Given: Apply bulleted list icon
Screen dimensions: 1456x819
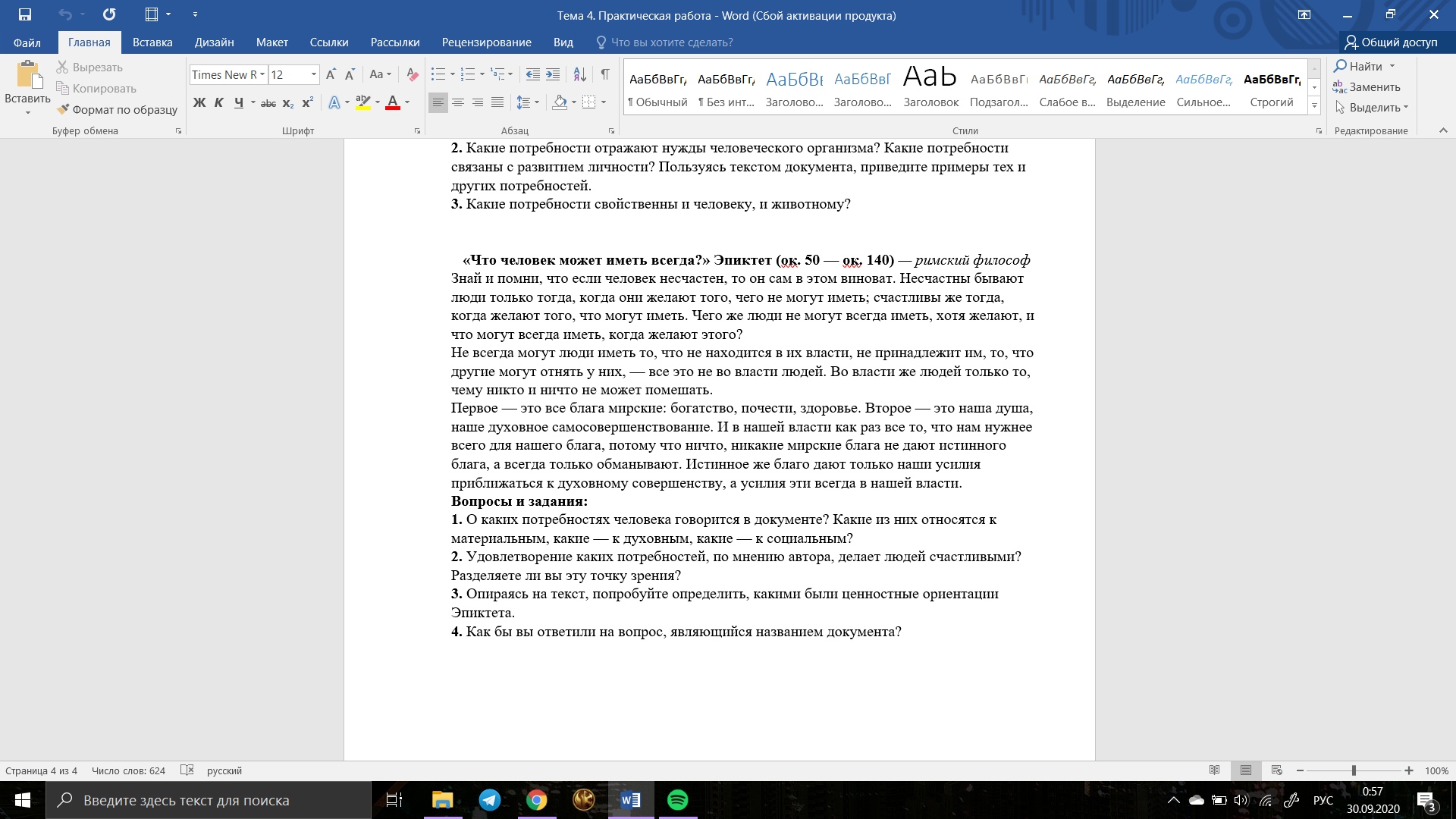Looking at the screenshot, I should point(438,74).
